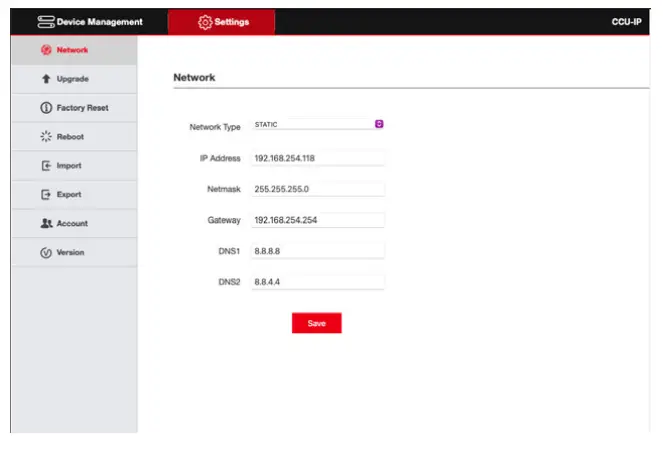Image resolution: width=663 pixels, height=453 pixels.
Task: Click the DNS1 label
Action: pyautogui.click(x=229, y=251)
